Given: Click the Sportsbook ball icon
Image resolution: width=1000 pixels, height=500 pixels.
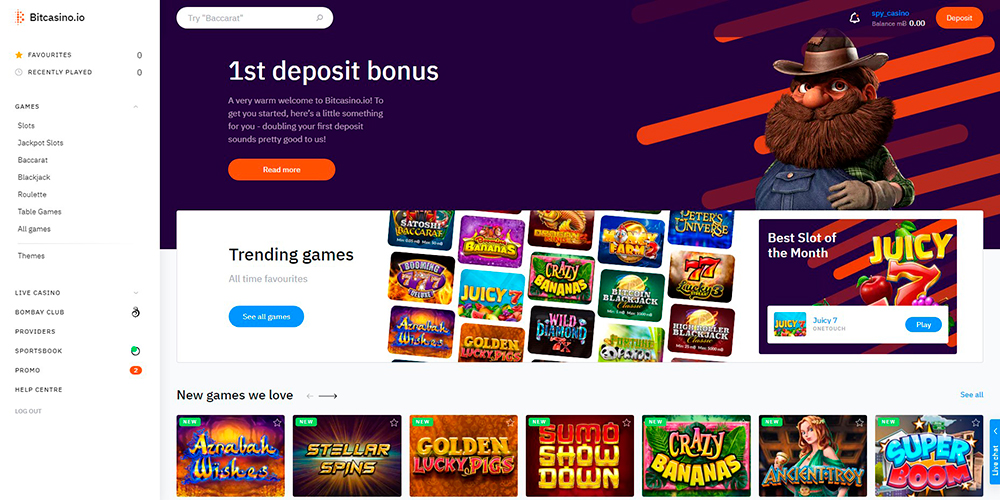Looking at the screenshot, I should point(135,351).
